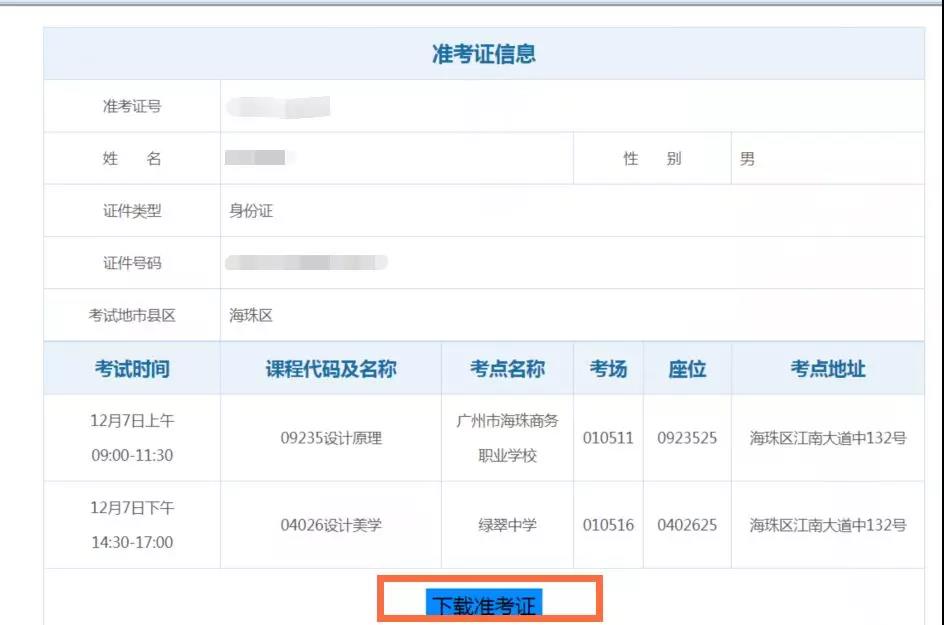
Task: Click the 海珠区 district cell
Action: pos(245,315)
